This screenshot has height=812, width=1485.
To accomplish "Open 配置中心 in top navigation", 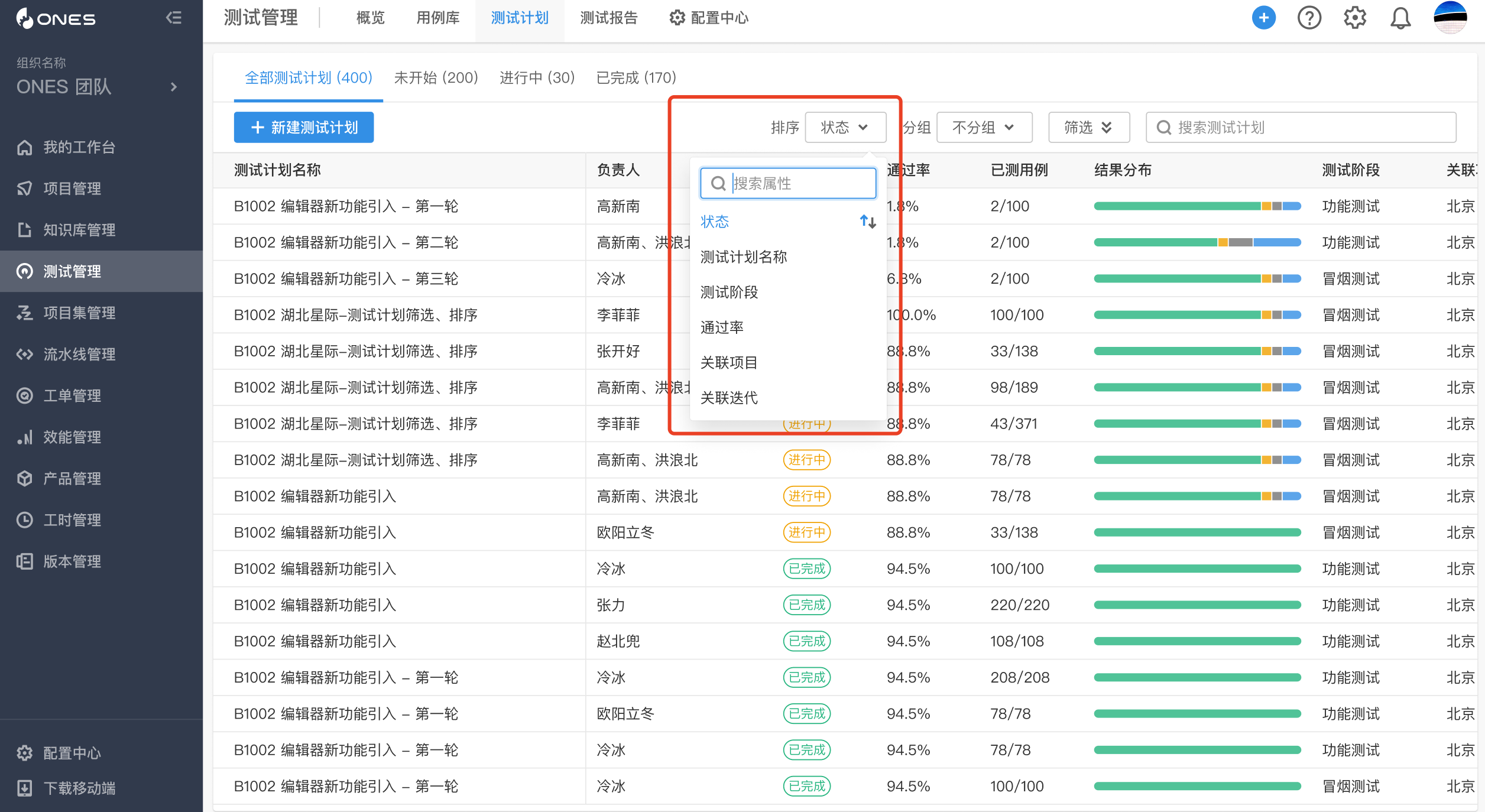I will tap(709, 18).
